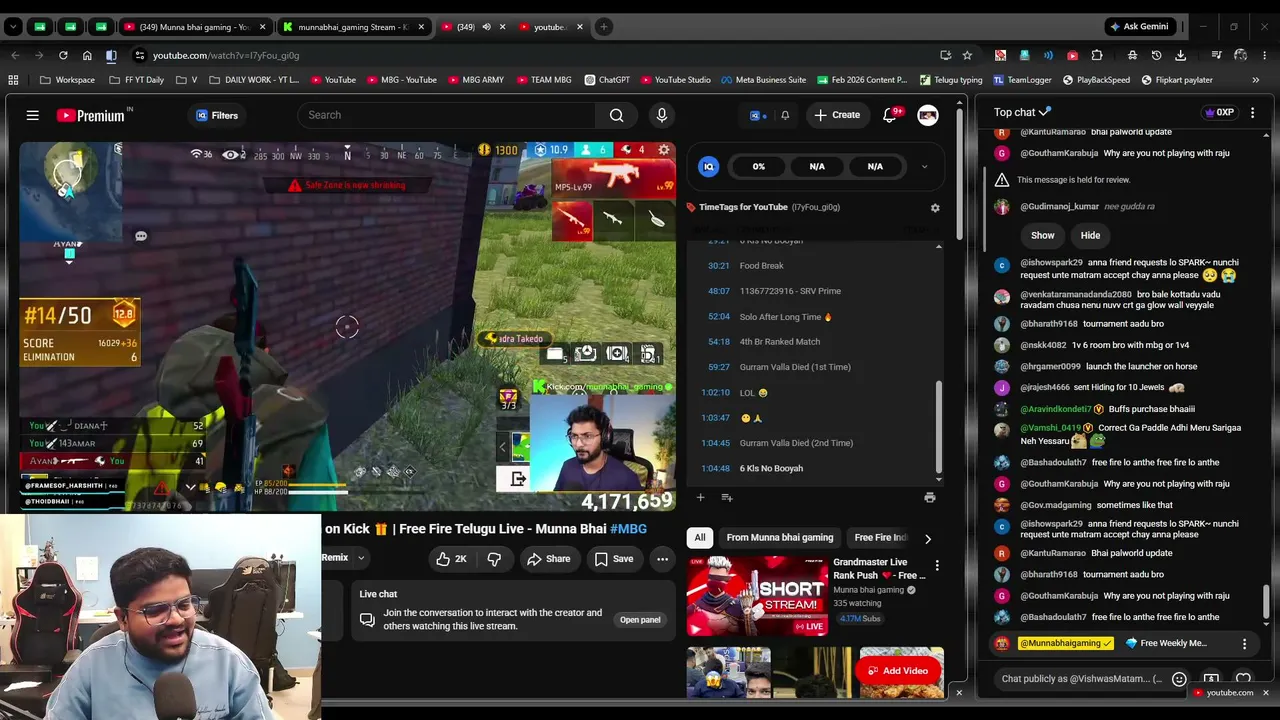Open the YouTube guide hamburger menu
The height and width of the screenshot is (720, 1280).
coord(33,115)
